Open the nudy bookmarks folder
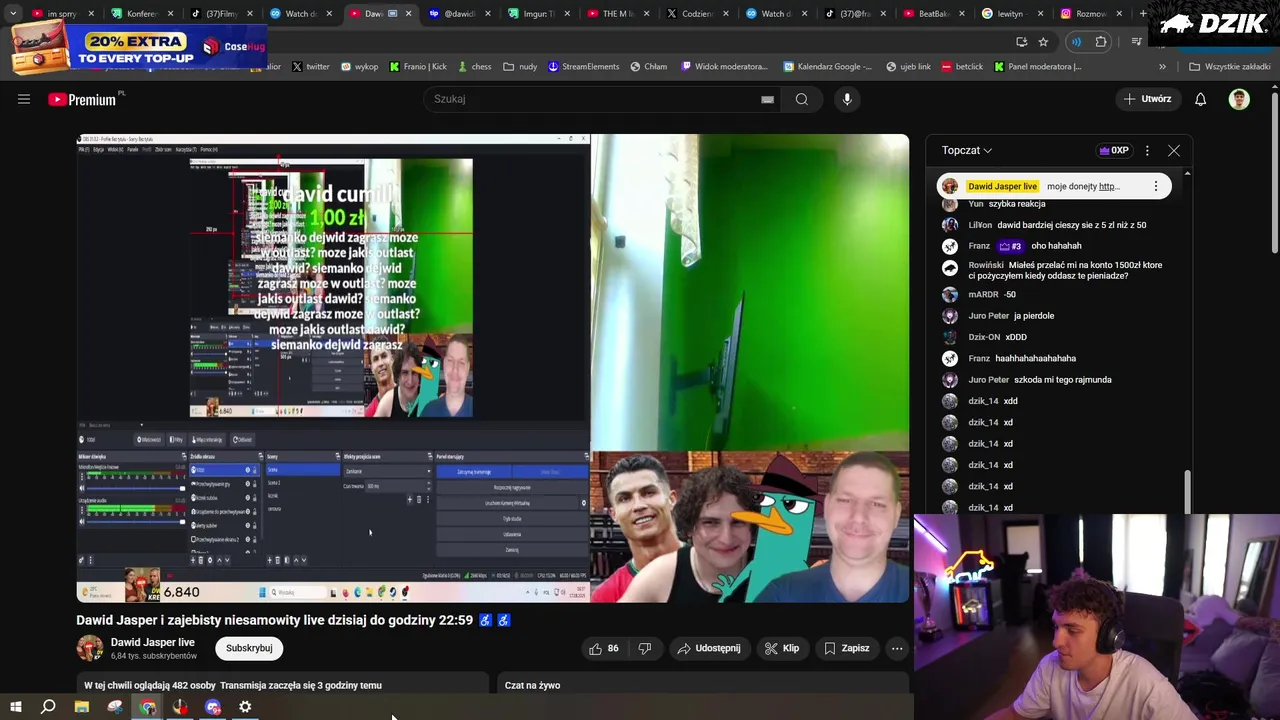Image resolution: width=1280 pixels, height=720 pixels. pyautogui.click(x=520, y=67)
